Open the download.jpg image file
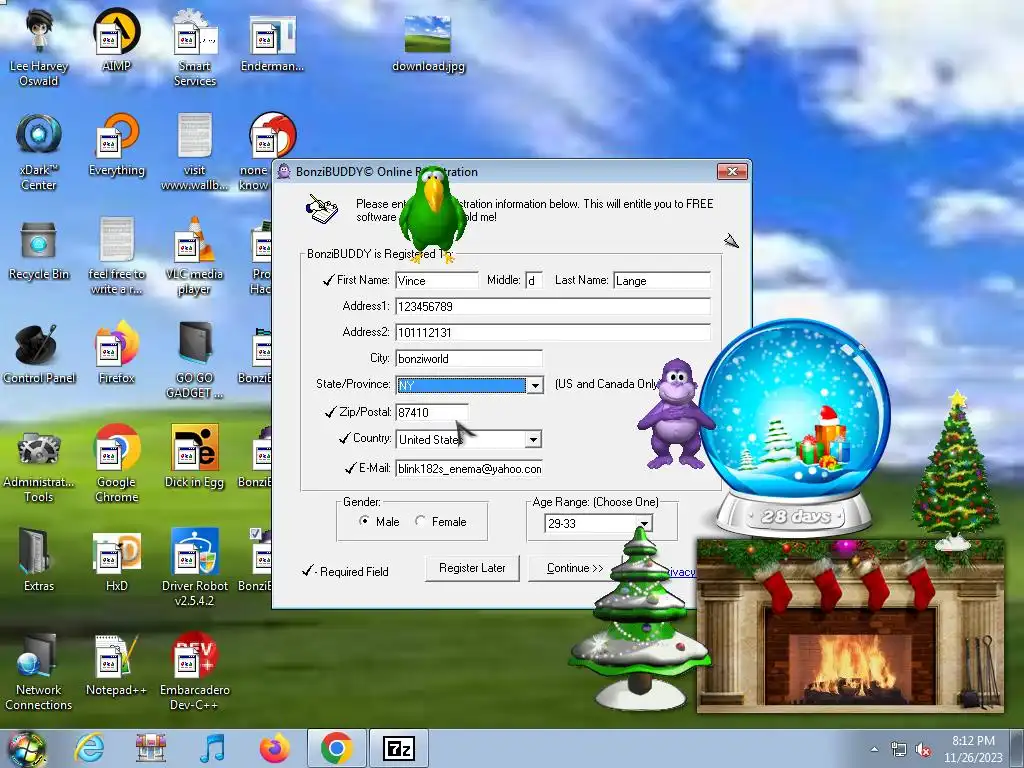 coord(428,42)
